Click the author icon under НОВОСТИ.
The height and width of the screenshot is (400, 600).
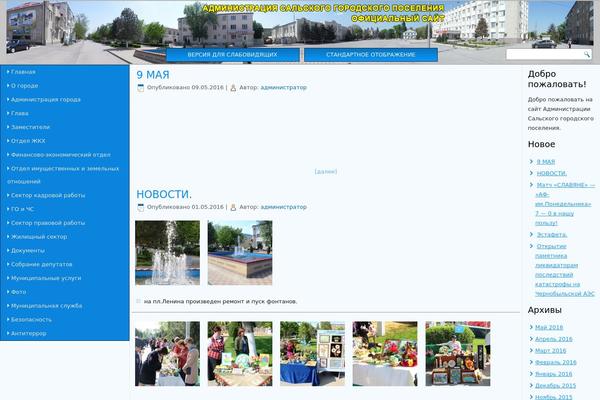pyautogui.click(x=233, y=207)
